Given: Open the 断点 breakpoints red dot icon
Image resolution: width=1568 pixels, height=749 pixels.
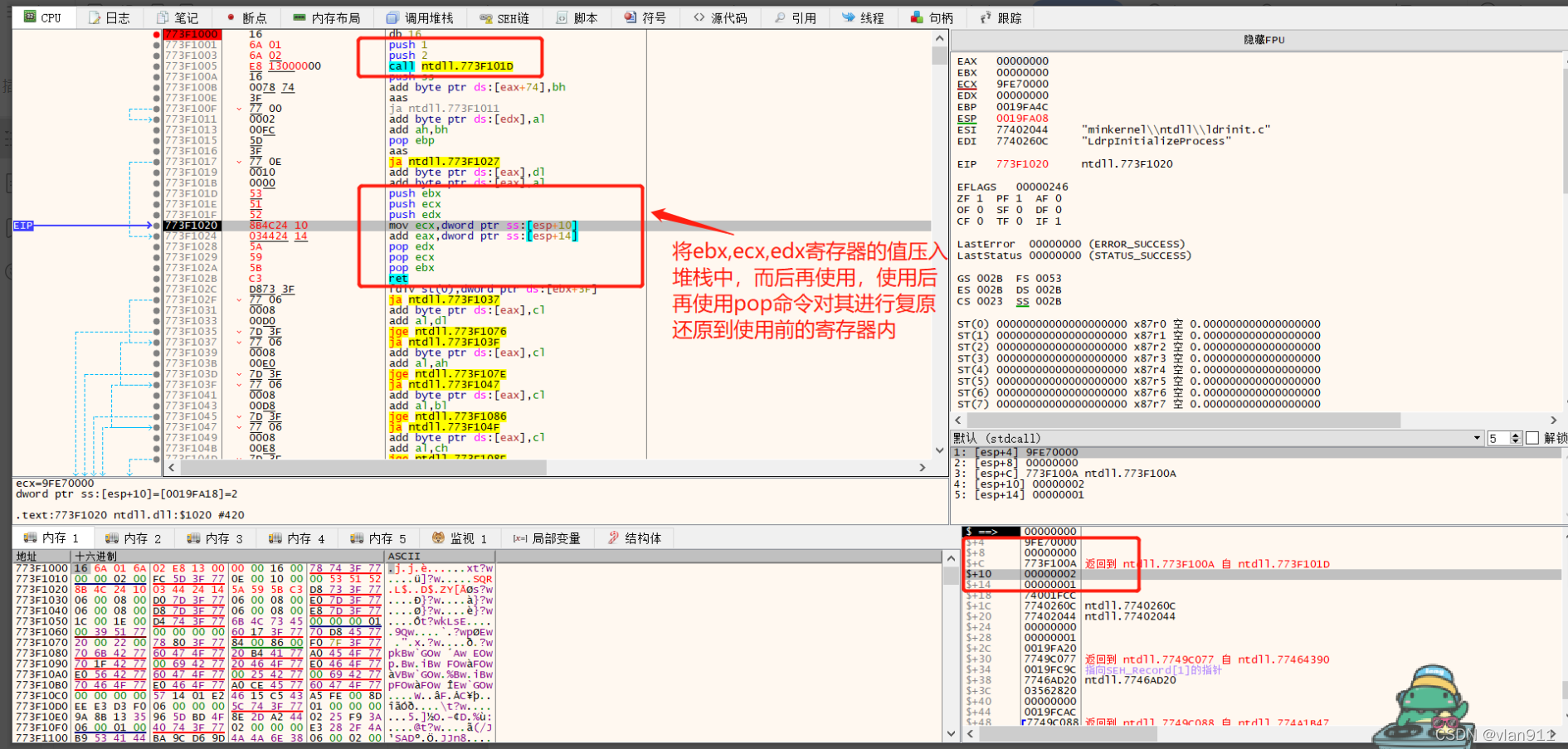Looking at the screenshot, I should pos(231,17).
